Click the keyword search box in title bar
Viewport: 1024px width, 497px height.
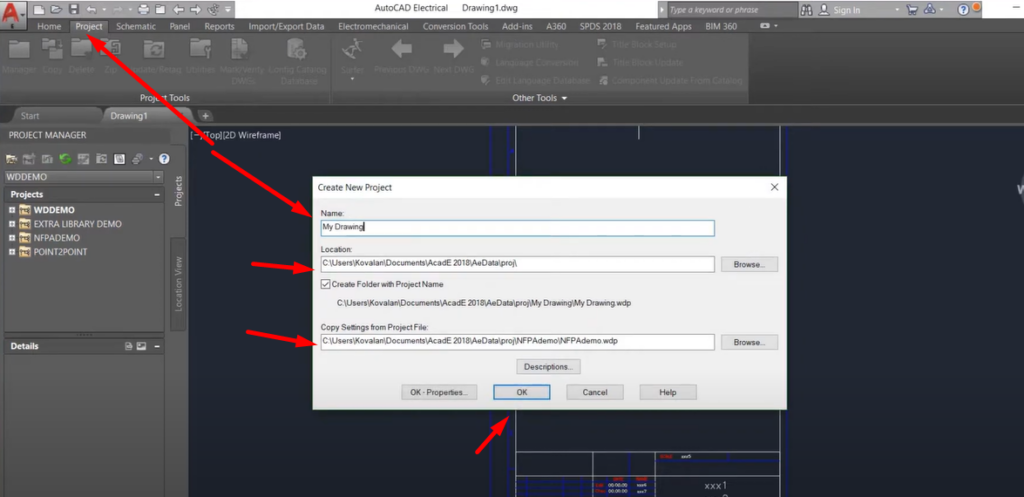pos(731,10)
